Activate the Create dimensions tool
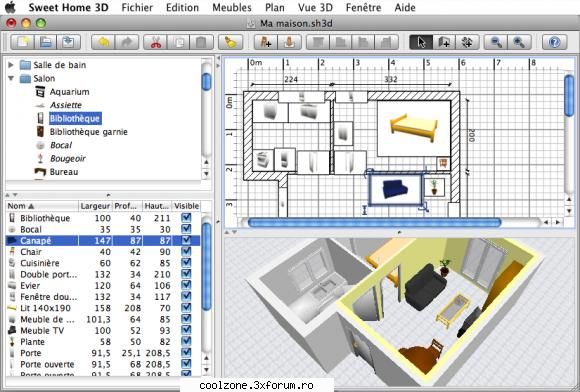Viewport: 580px width, 392px height. point(467,43)
